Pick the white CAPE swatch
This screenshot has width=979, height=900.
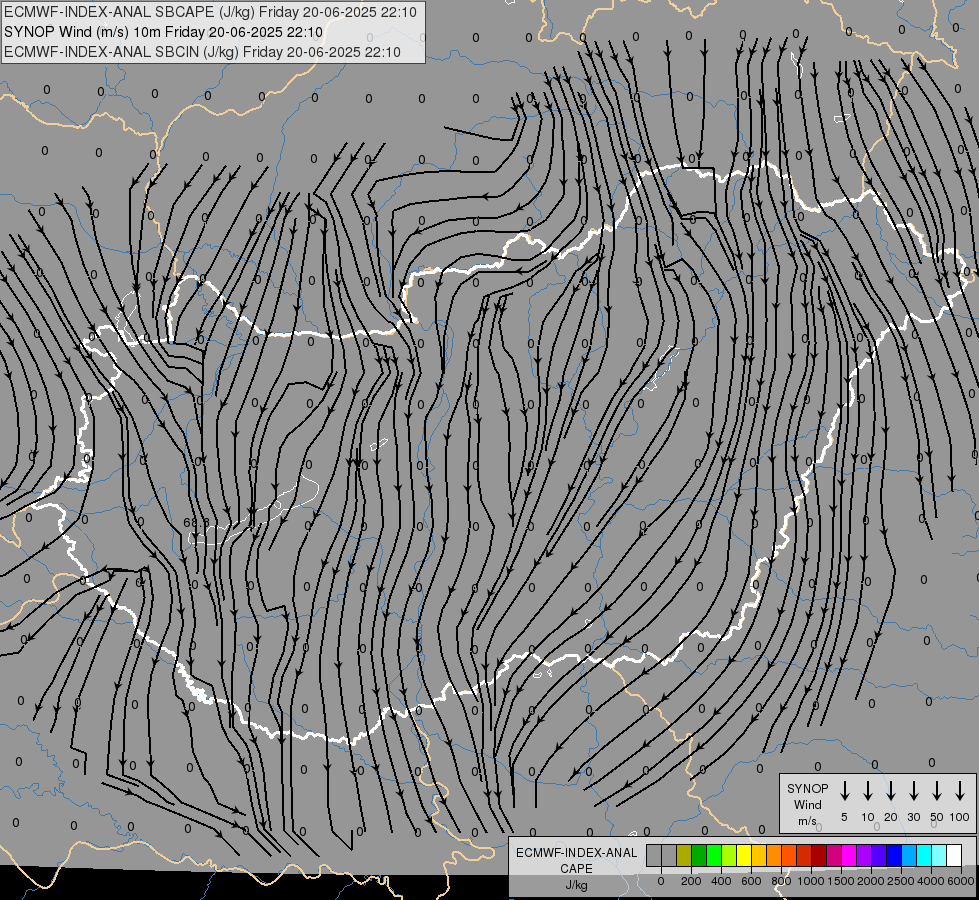tap(953, 855)
